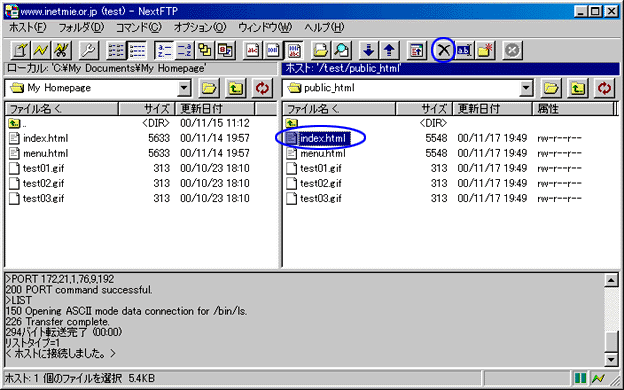Click log pane scrollbar up arrow

pos(611,280)
